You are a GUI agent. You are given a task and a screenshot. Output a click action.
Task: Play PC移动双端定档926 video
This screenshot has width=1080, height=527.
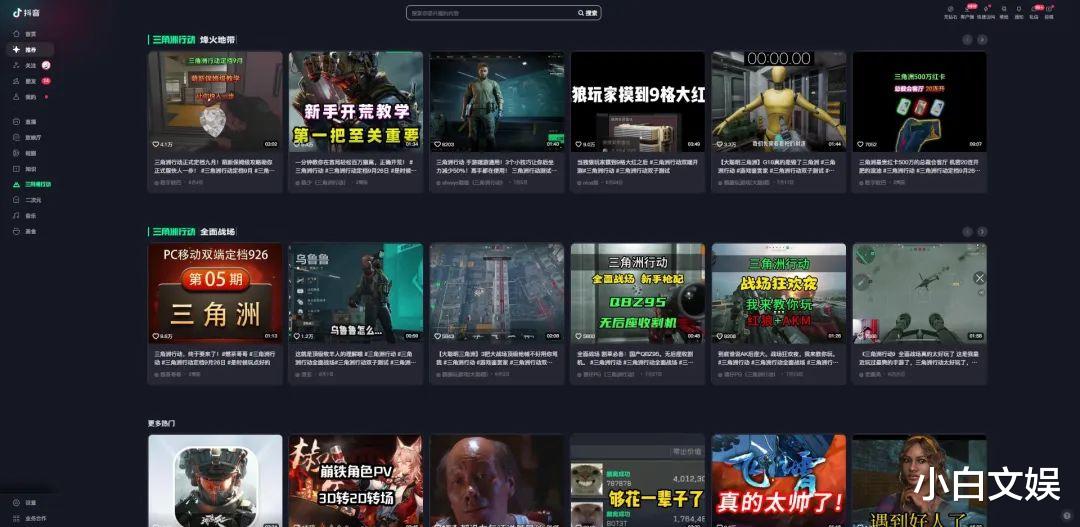pyautogui.click(x=215, y=293)
